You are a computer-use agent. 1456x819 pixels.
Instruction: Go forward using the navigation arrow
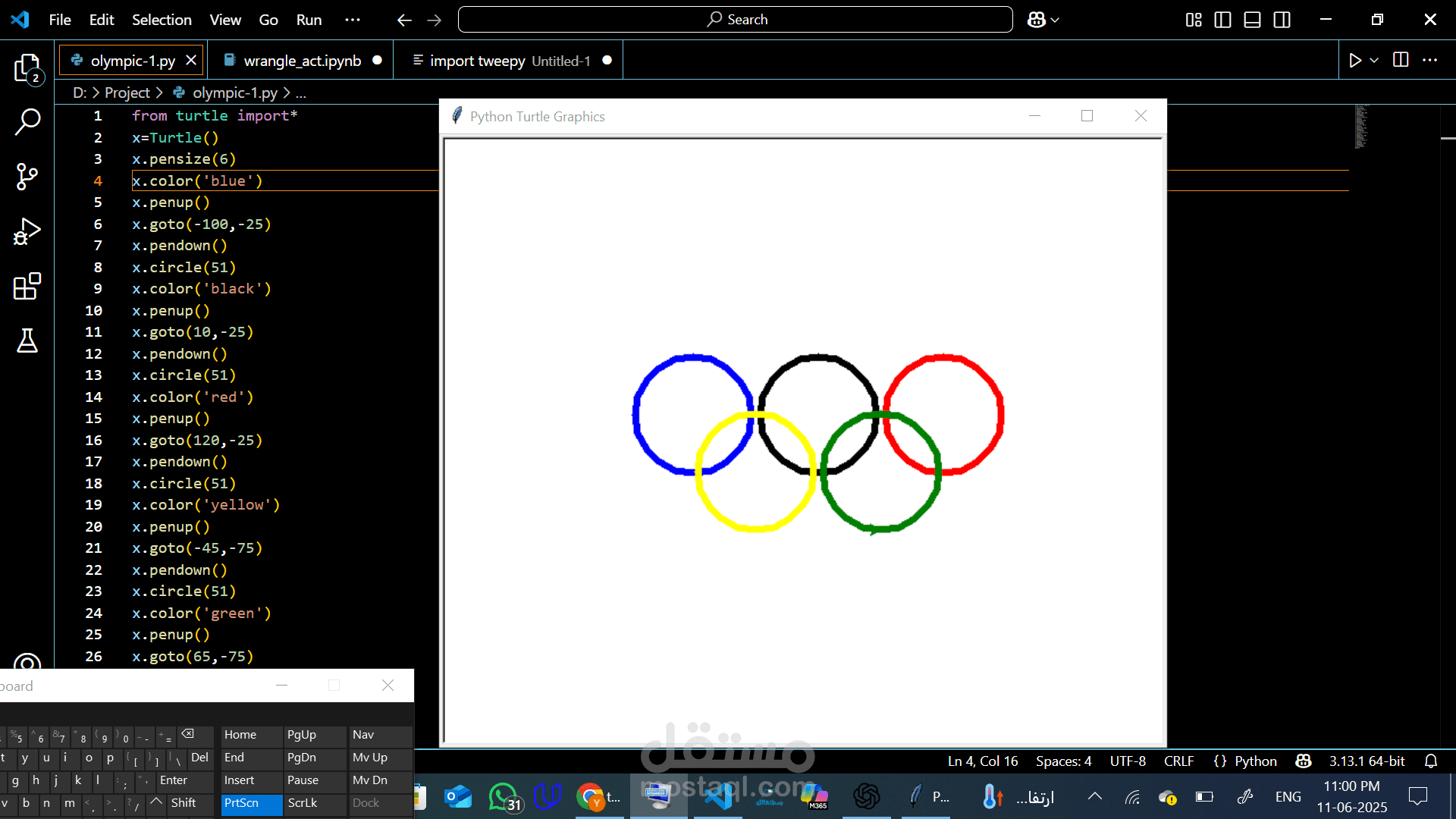click(x=434, y=20)
